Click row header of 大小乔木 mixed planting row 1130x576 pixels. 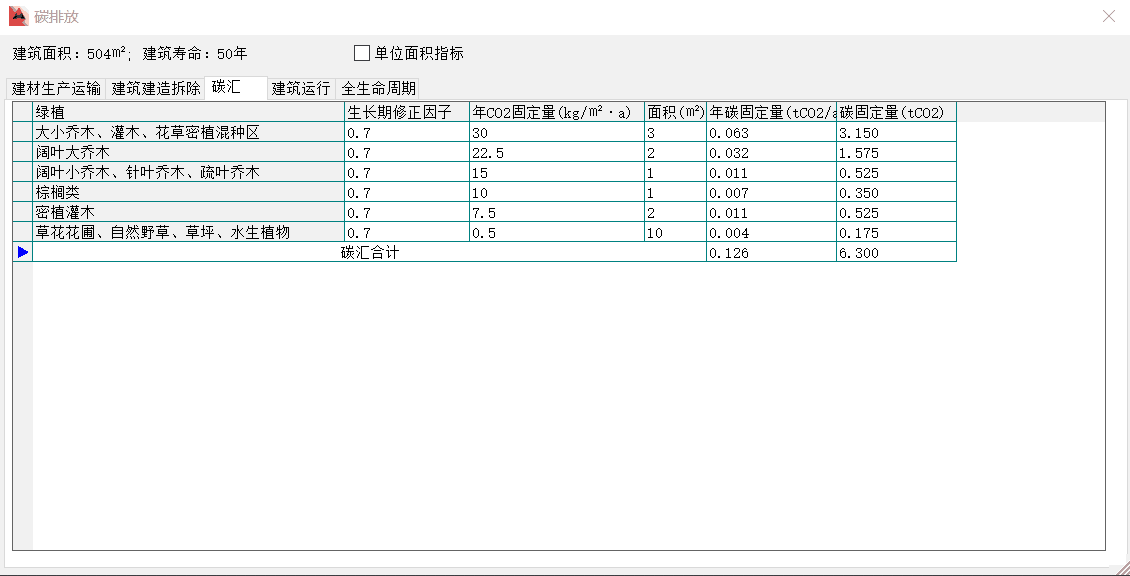[x=22, y=133]
